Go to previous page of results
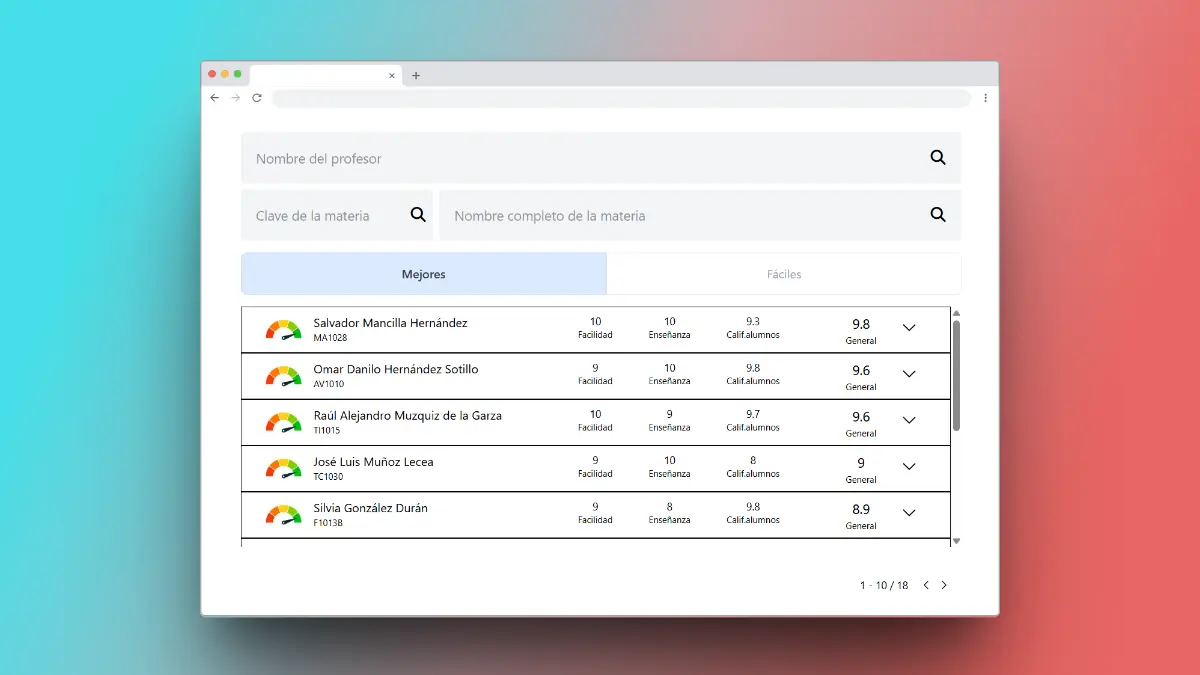 click(926, 585)
